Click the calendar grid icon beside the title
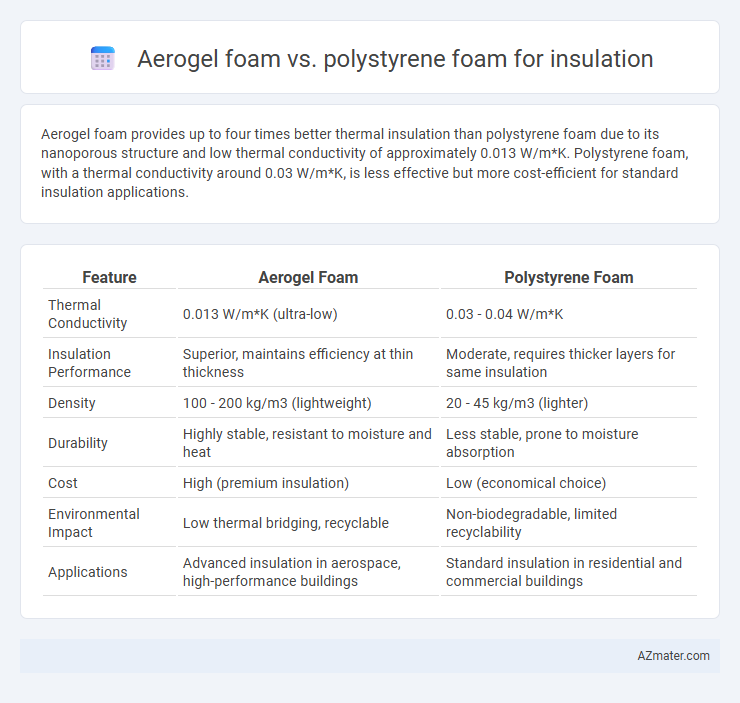 click(103, 59)
